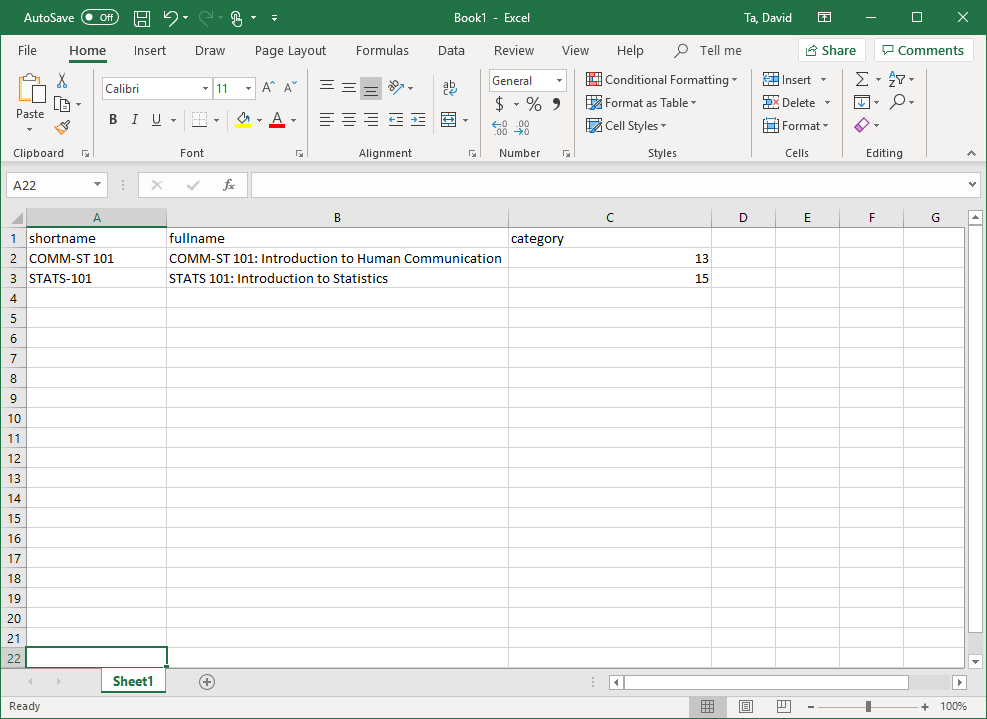987x719 pixels.
Task: Copy selection using Copy icon
Action: pos(62,104)
